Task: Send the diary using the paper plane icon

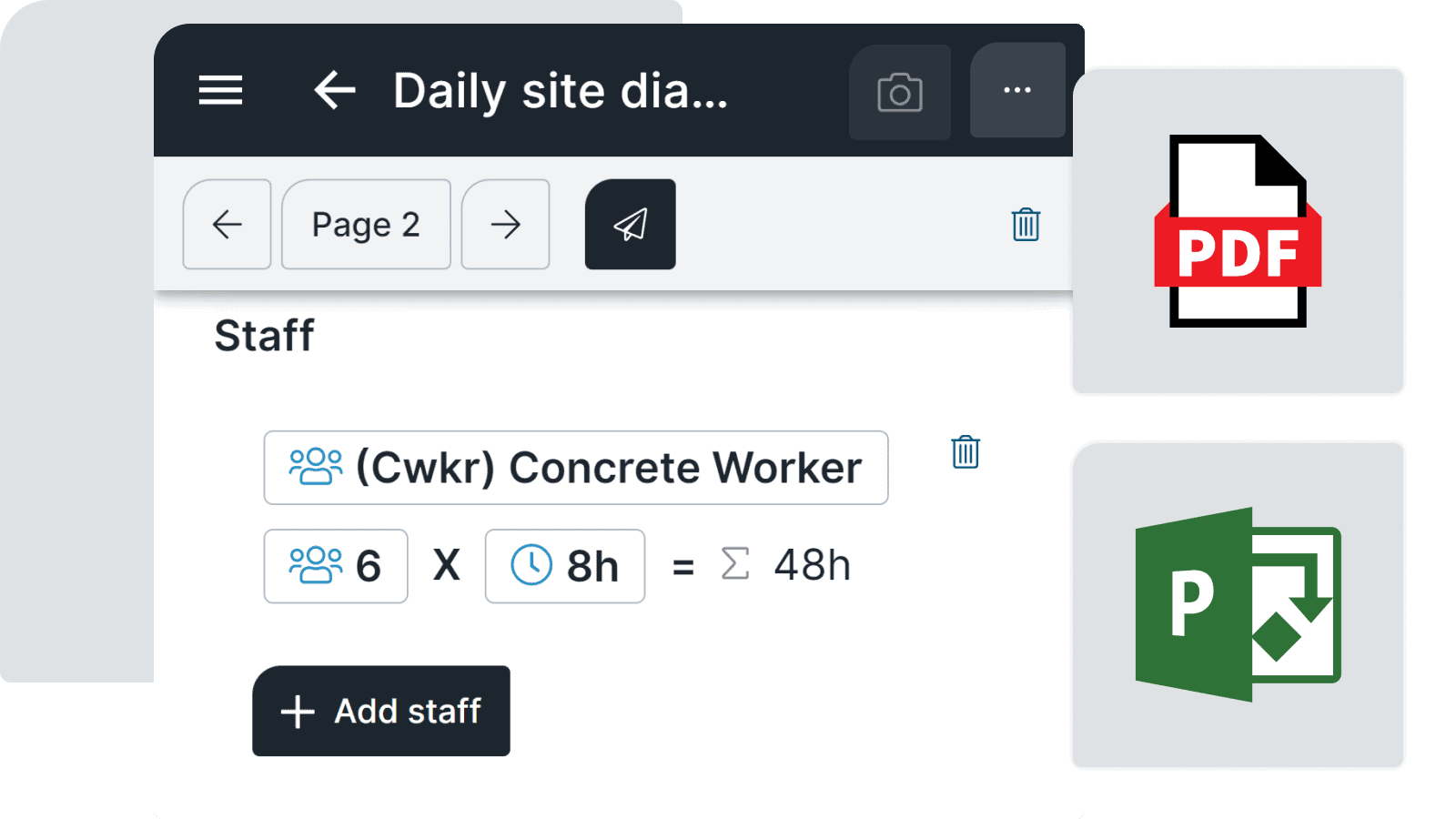Action: click(630, 225)
